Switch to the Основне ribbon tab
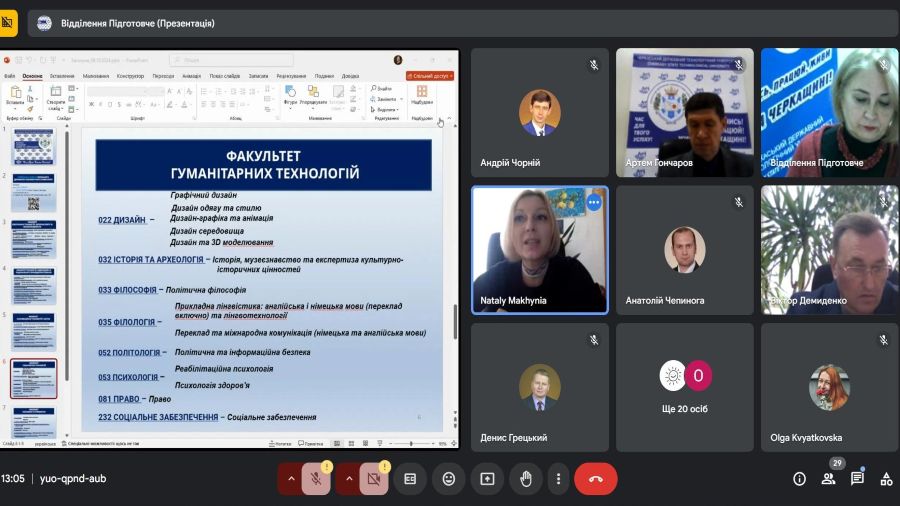 click(x=33, y=76)
